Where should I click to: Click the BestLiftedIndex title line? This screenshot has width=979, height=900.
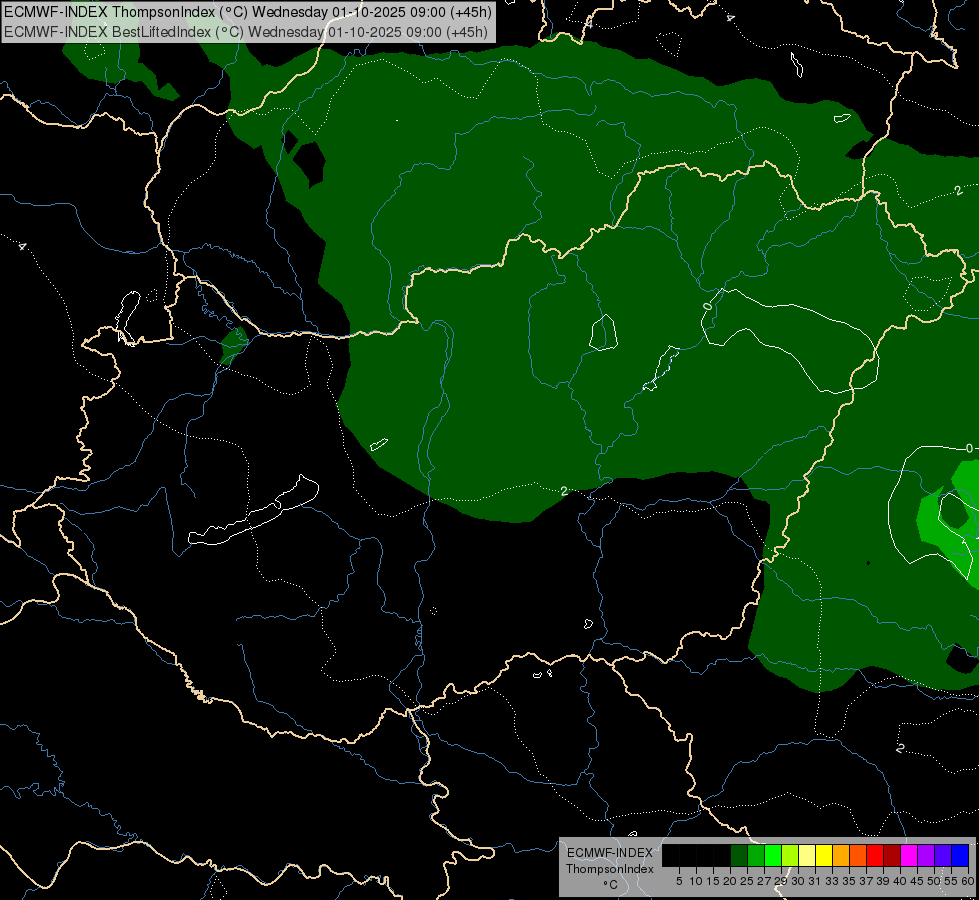coord(246,32)
